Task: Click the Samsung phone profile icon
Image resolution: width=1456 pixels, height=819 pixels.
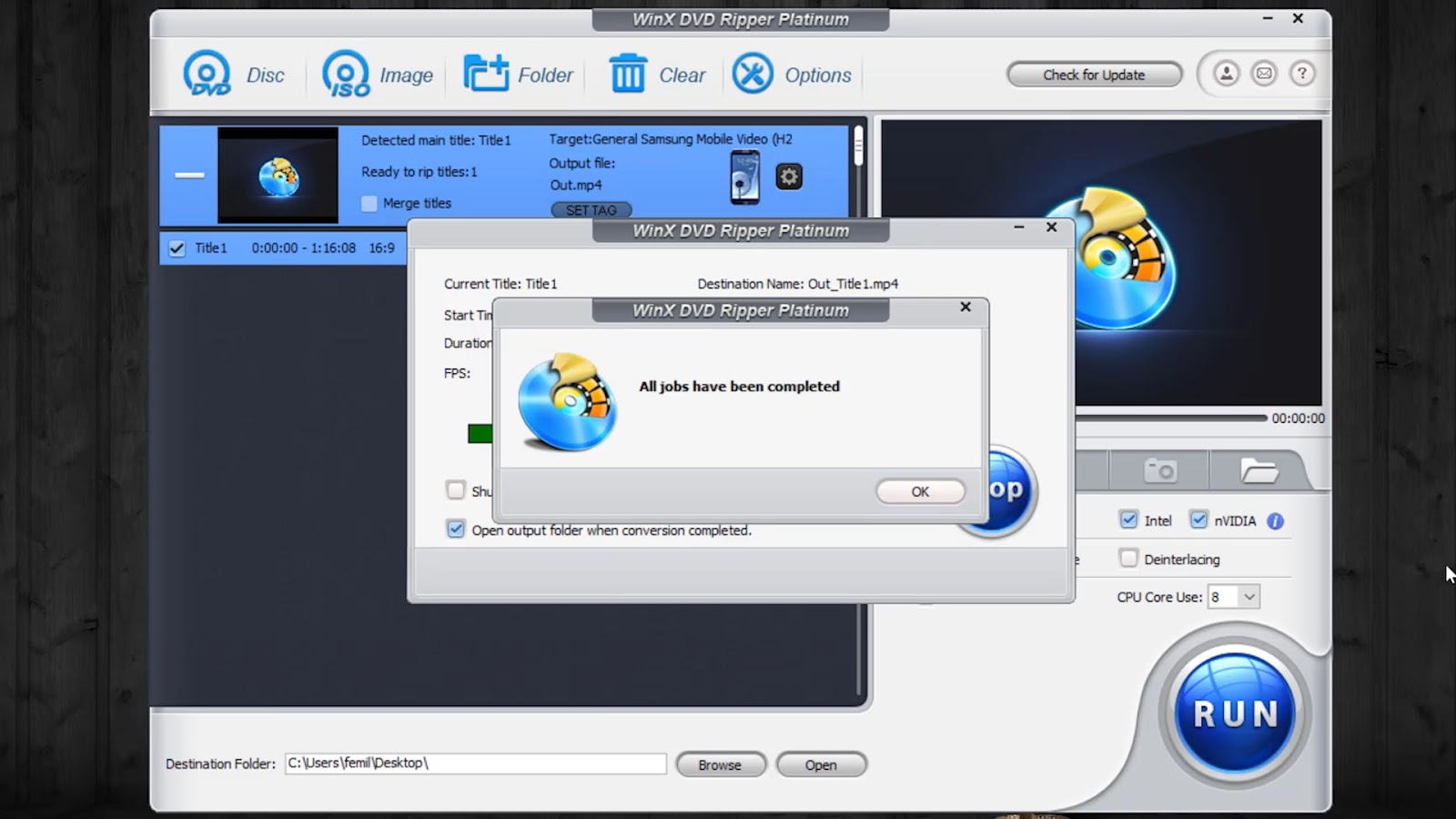Action: 744,177
